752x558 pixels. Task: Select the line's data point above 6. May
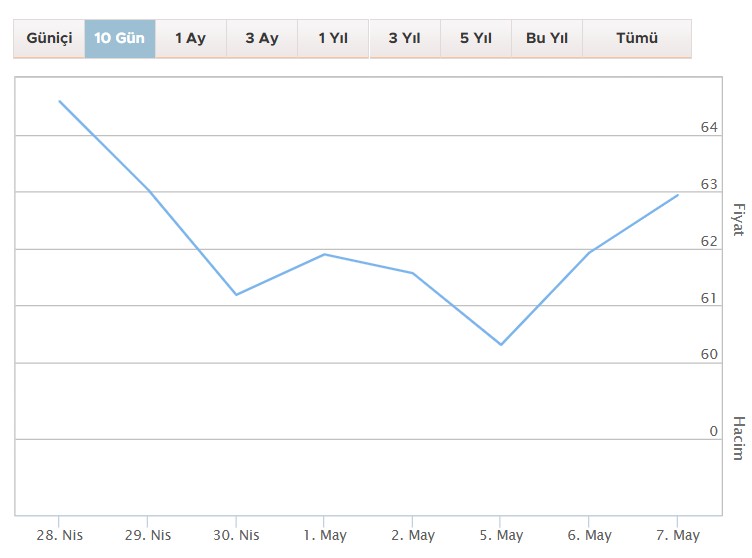coord(589,253)
